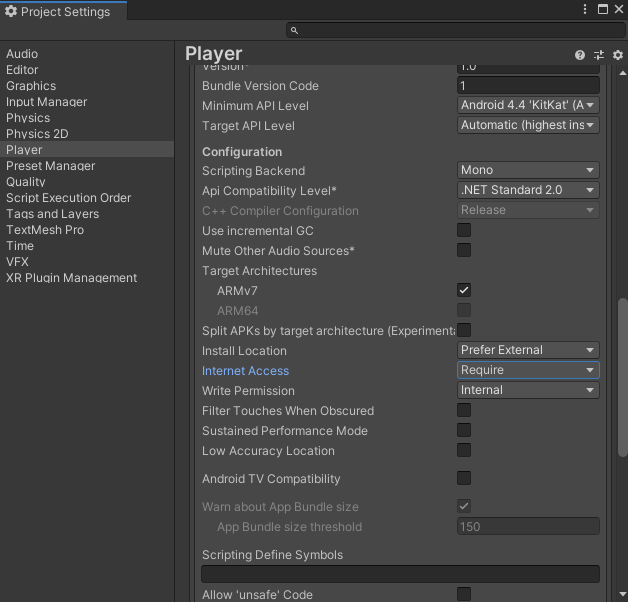Viewport: 628px width, 602px height.
Task: Open the Time settings category
Action: point(87,246)
